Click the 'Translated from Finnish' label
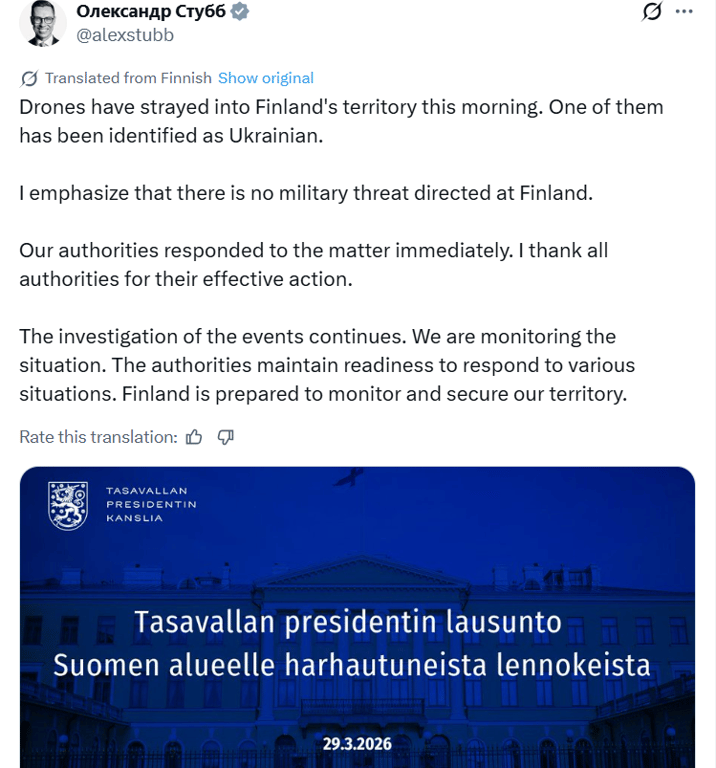The height and width of the screenshot is (768, 716). pyautogui.click(x=128, y=78)
